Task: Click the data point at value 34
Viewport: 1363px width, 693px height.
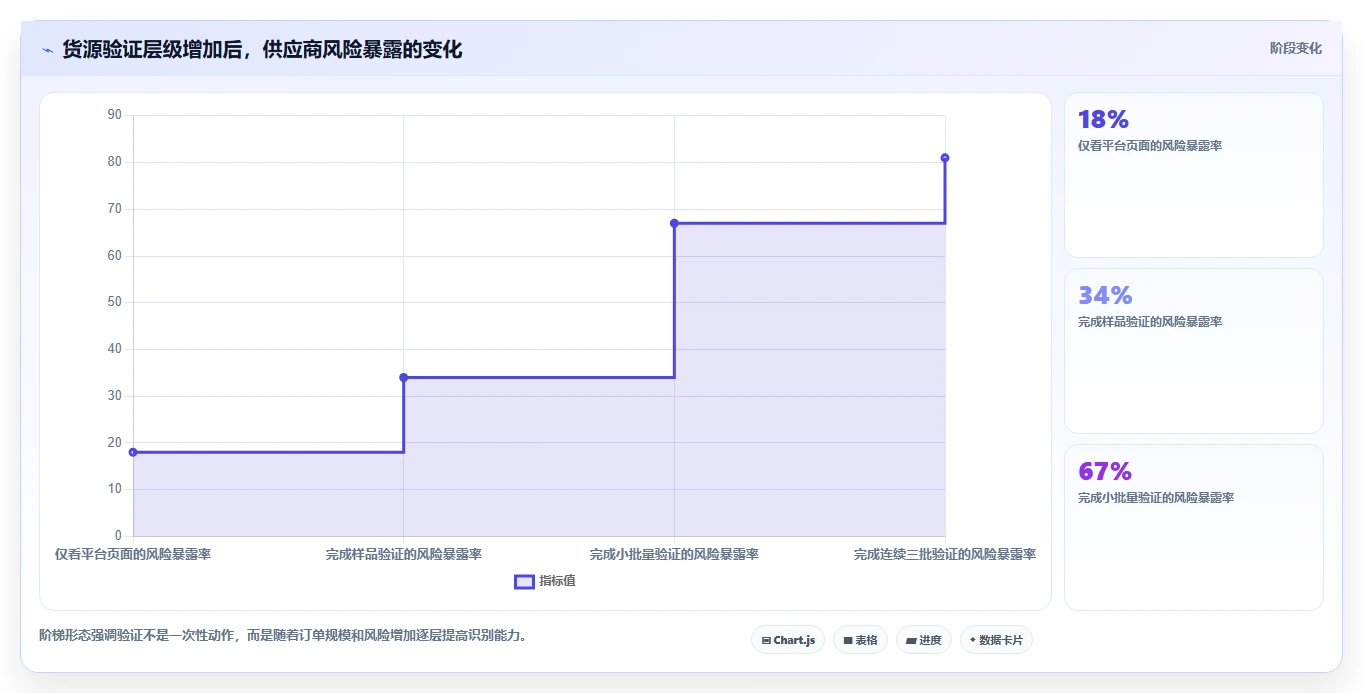Action: [x=404, y=377]
